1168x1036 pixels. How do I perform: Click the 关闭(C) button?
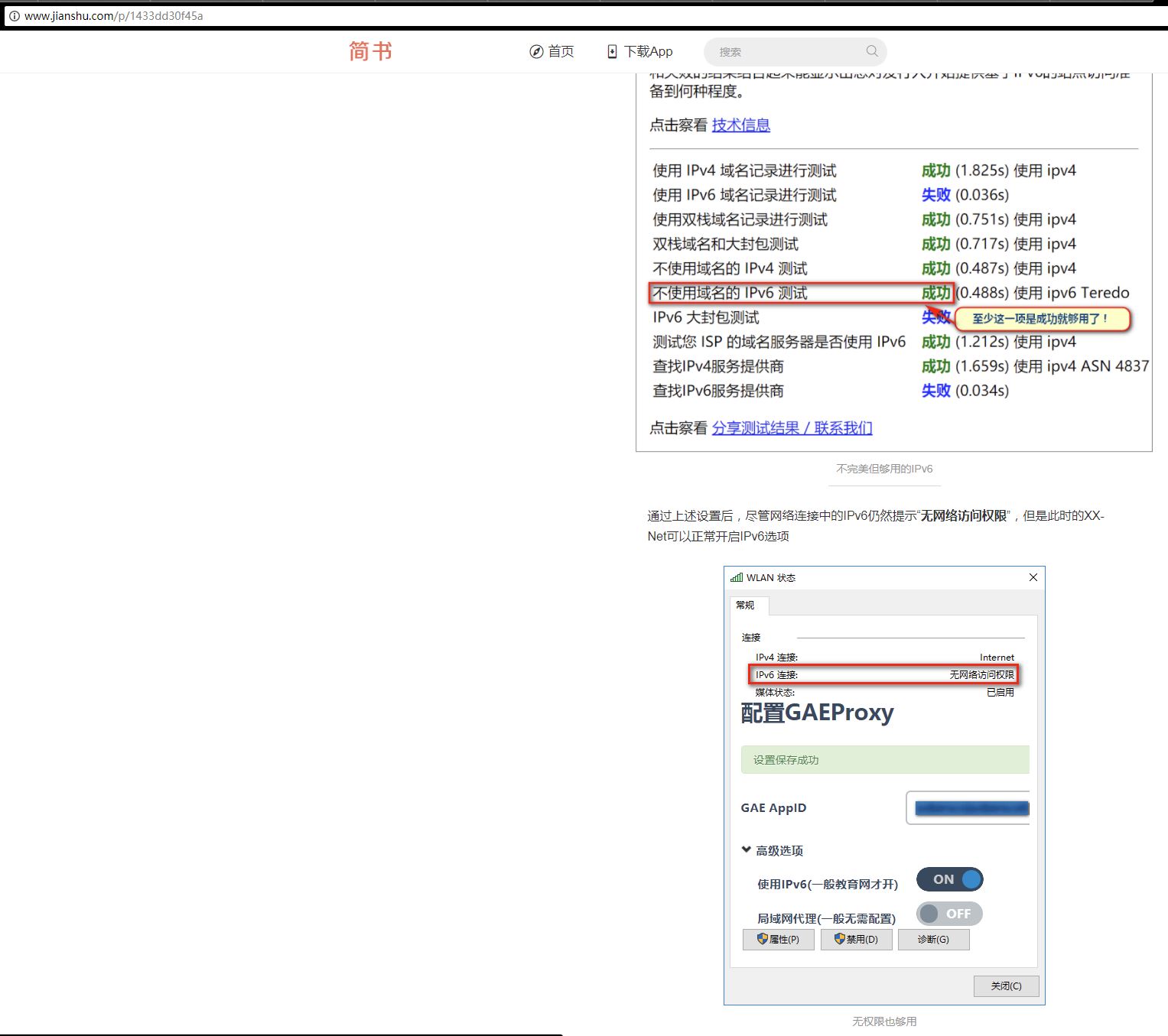1005,986
